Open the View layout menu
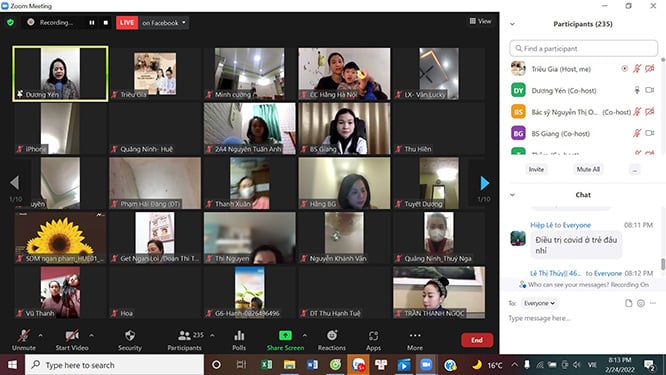 (x=480, y=21)
